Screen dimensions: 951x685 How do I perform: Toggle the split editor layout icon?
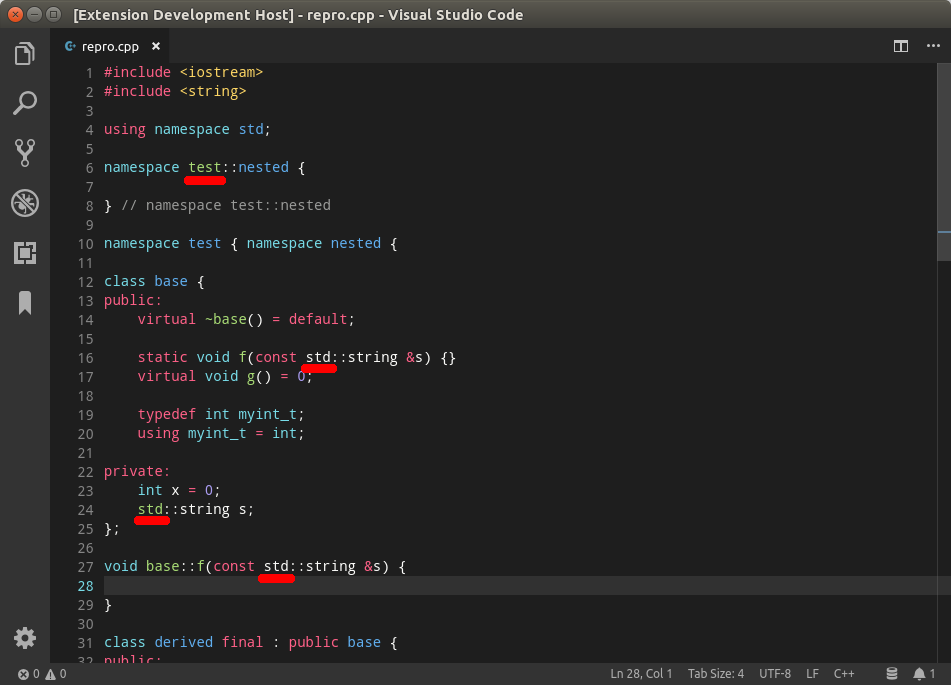click(900, 46)
